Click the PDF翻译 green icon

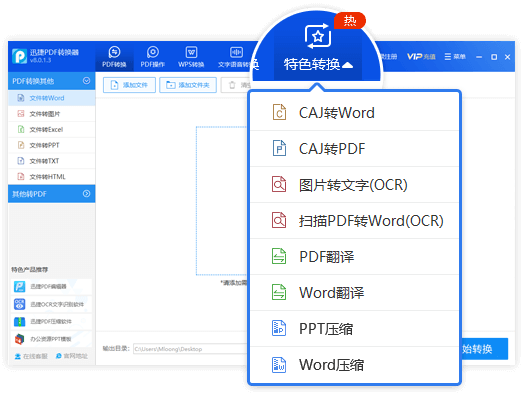[x=279, y=256]
